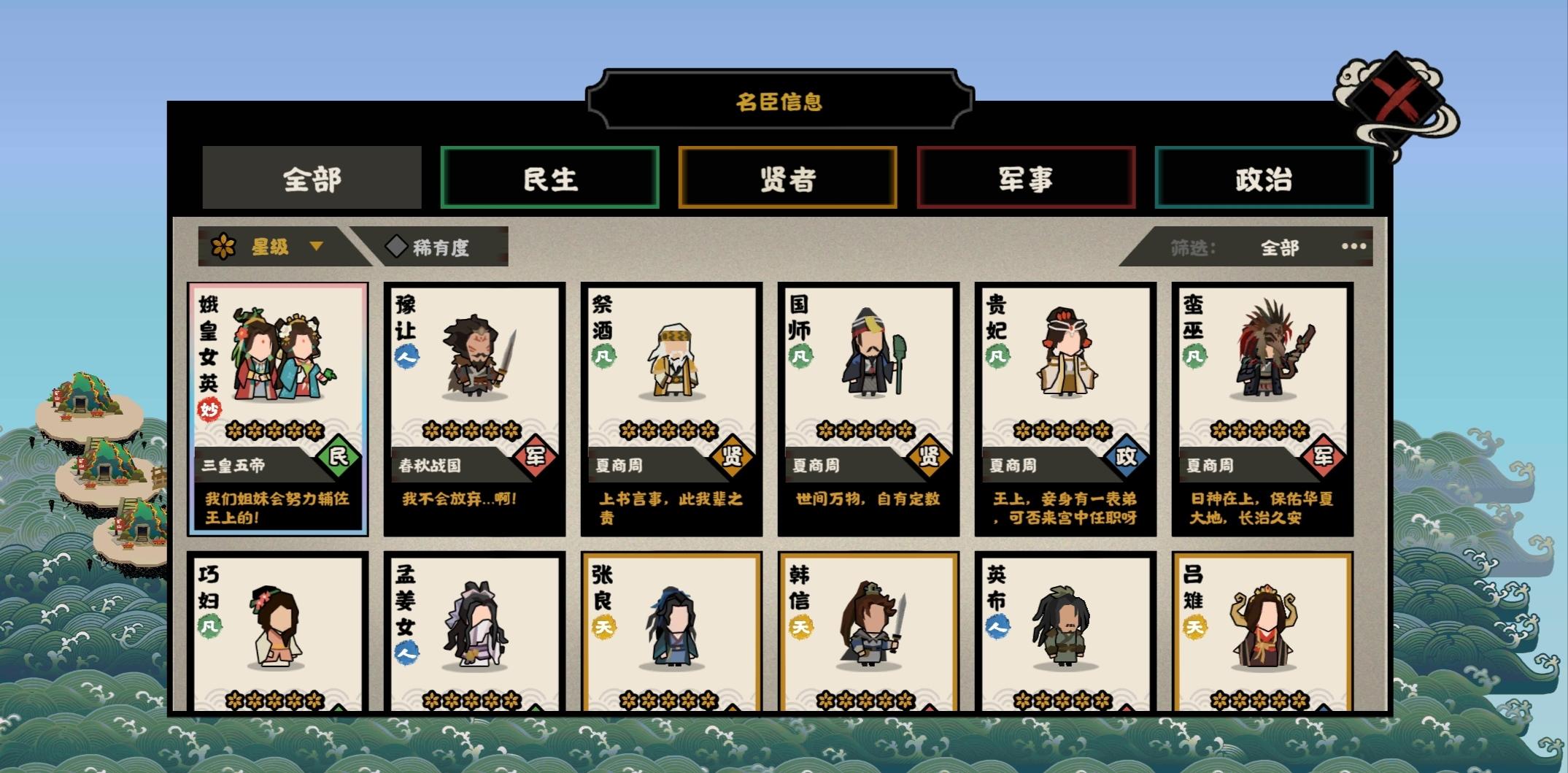This screenshot has height=773, width=1568.
Task: Open the 韩信 character card
Action: coord(868,631)
